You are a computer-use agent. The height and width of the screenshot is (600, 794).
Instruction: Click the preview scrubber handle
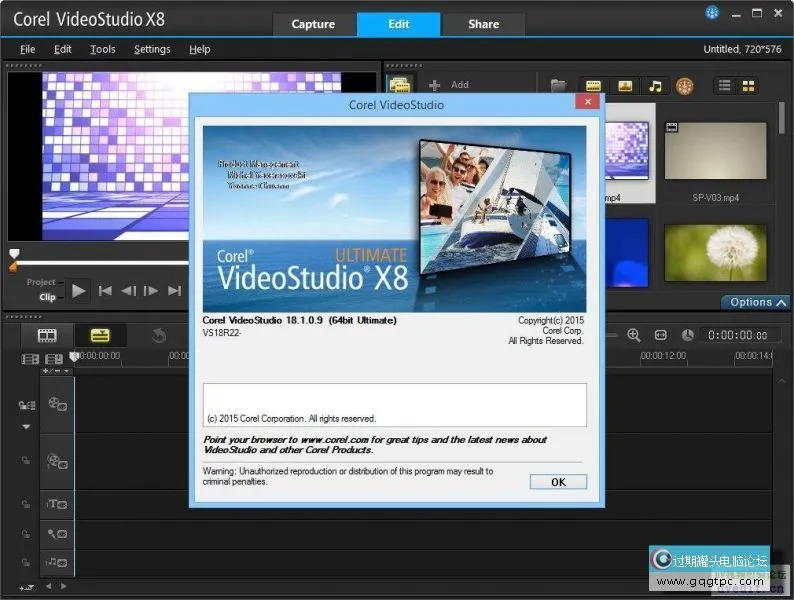click(14, 255)
